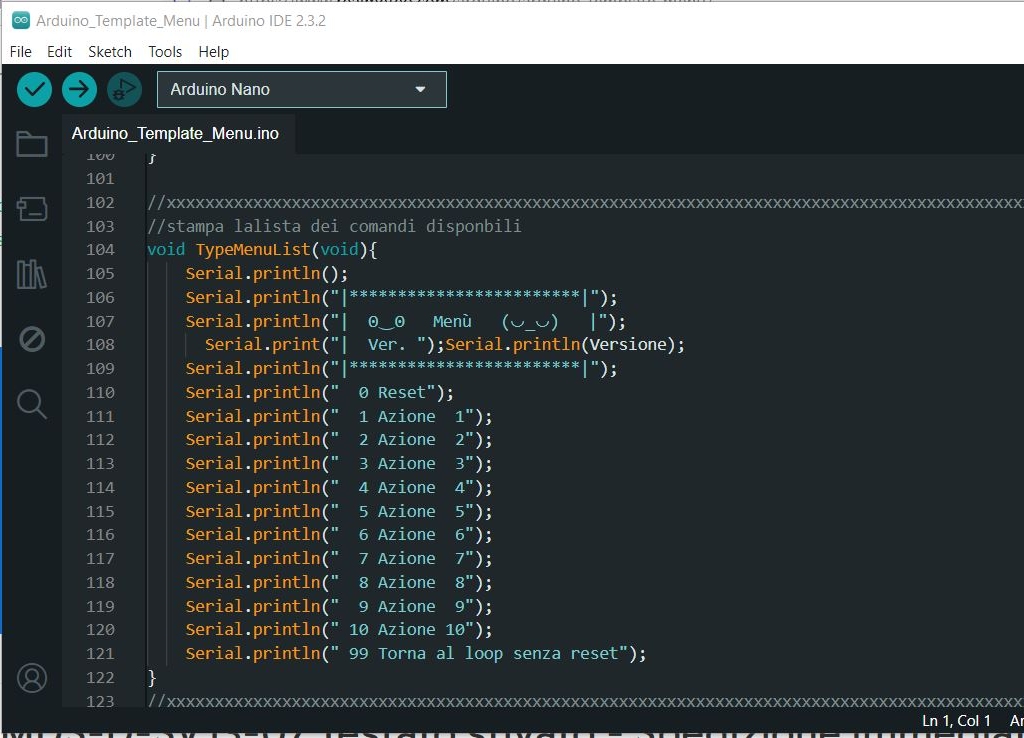Screen dimensions: 1024x738
Task: Open the Arduino Nano board selector dropdown
Action: pos(302,89)
